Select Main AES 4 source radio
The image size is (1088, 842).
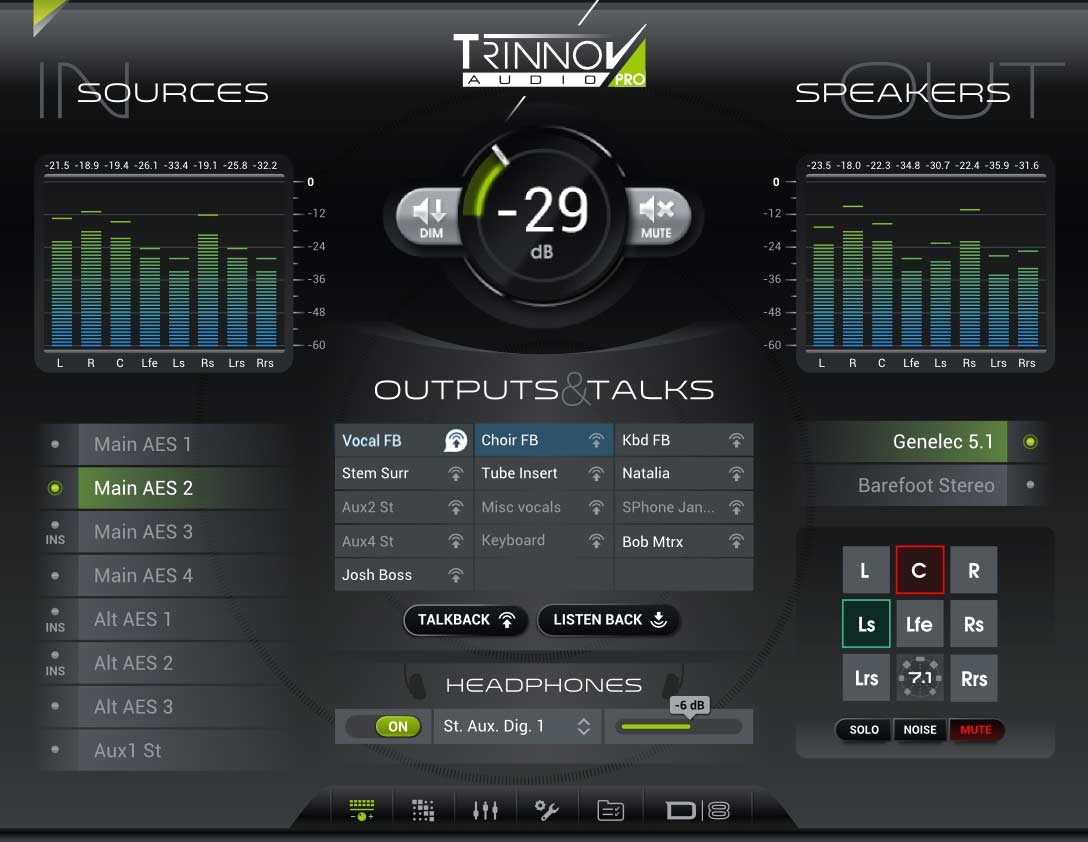(x=55, y=575)
